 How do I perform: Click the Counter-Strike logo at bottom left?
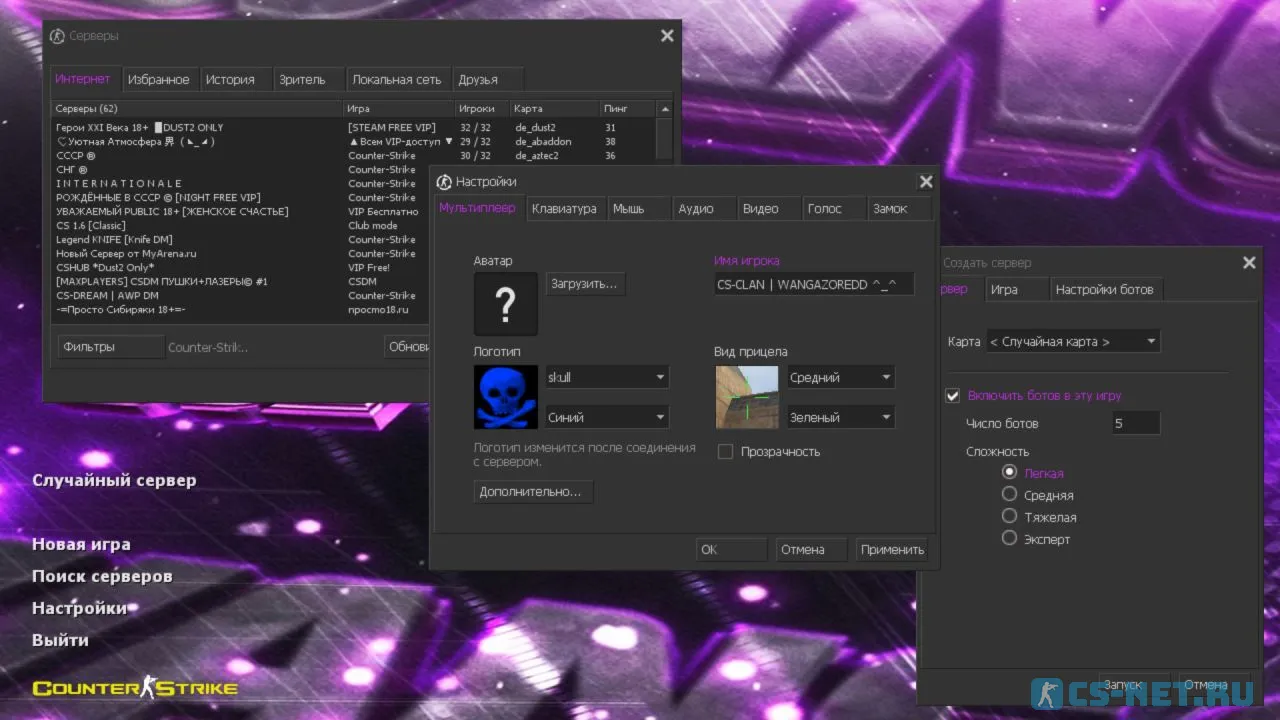[135, 688]
